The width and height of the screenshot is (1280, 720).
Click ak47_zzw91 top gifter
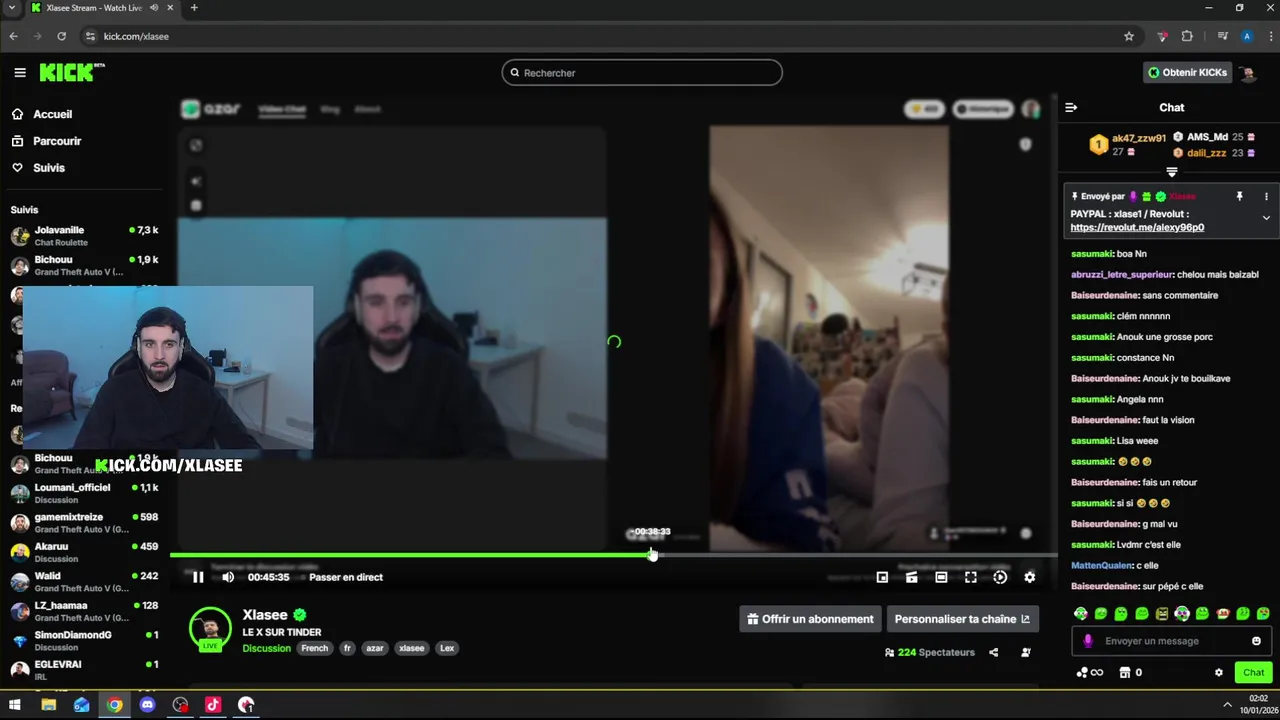coord(1139,138)
